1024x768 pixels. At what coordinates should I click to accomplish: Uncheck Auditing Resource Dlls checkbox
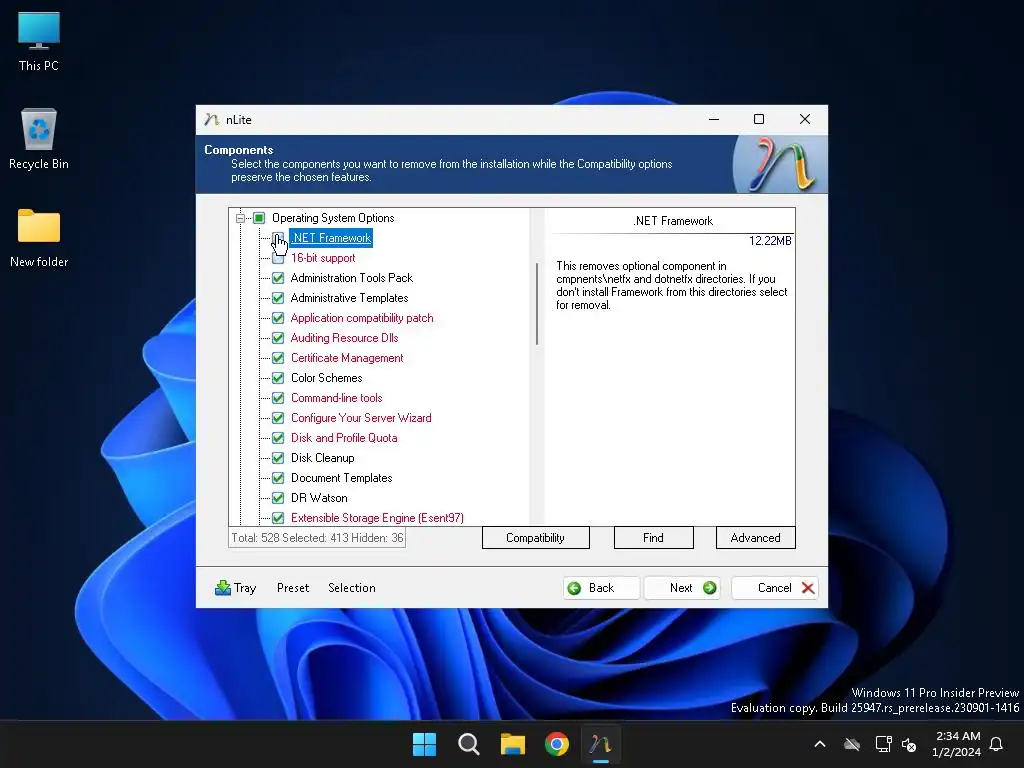pos(278,338)
